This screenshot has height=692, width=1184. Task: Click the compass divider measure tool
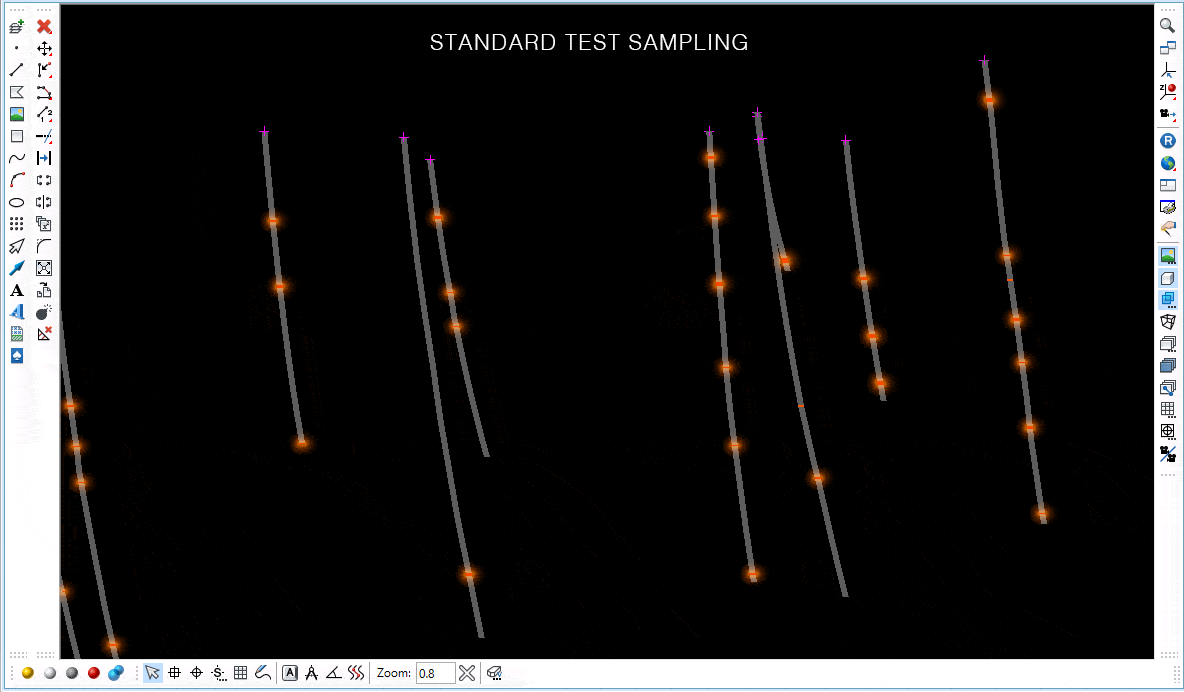pos(311,672)
